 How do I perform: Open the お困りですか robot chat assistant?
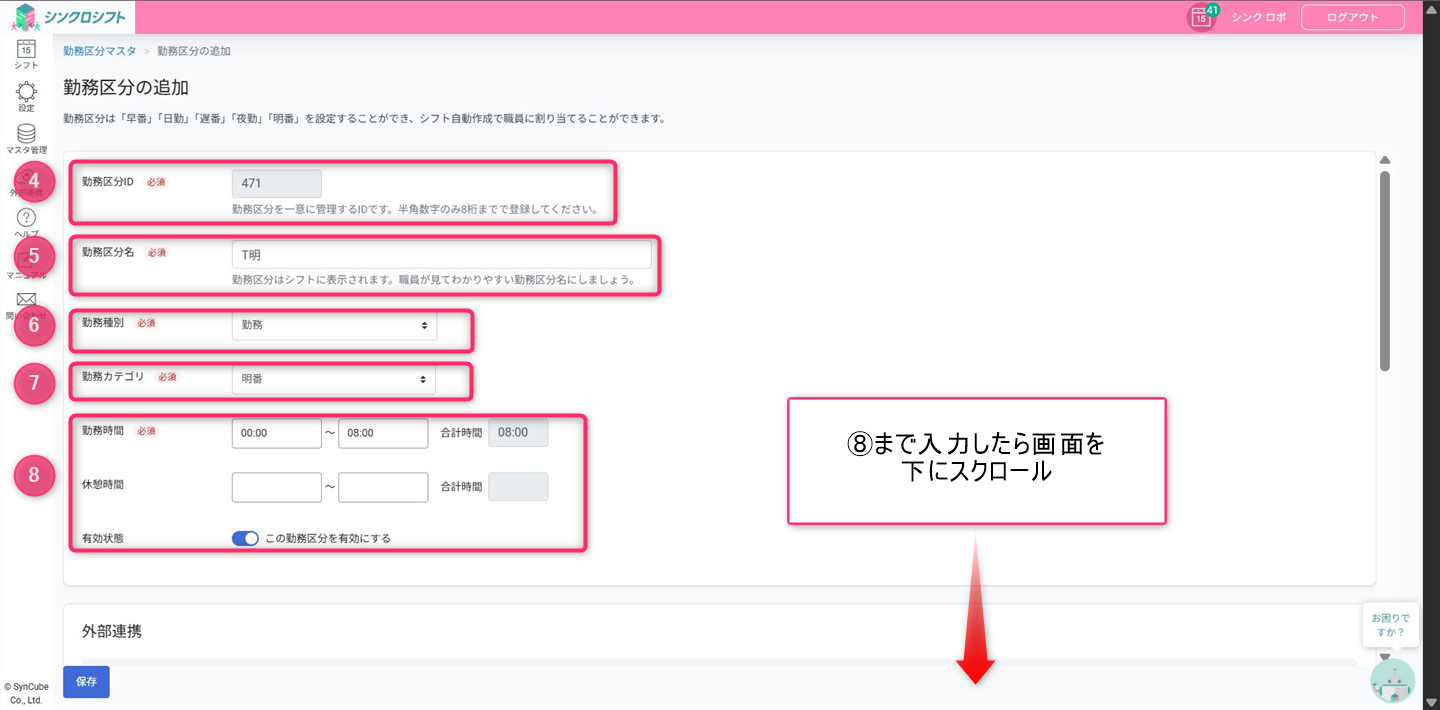point(1392,680)
